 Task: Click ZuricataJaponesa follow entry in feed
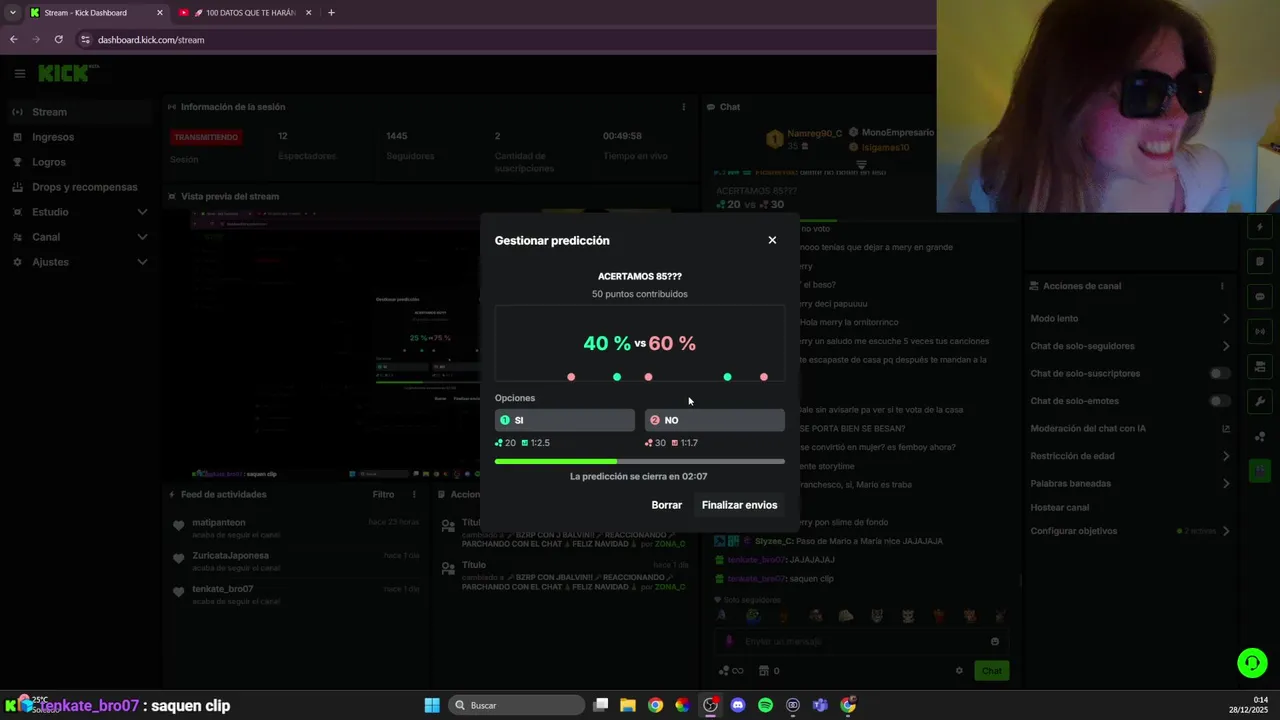pyautogui.click(x=296, y=561)
